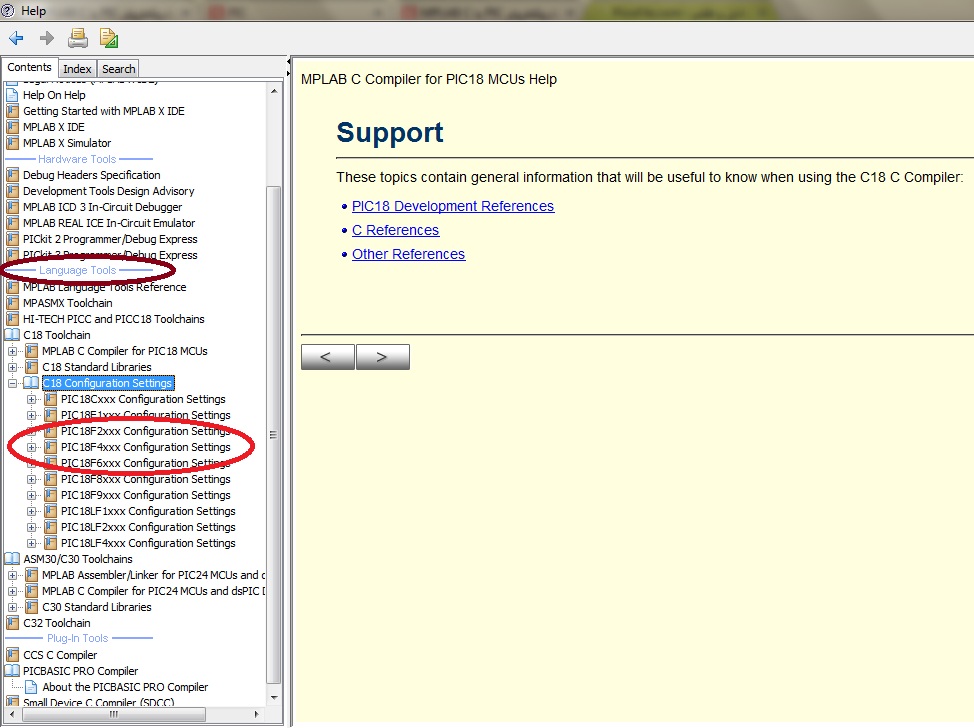Expand MPLAB Assembler/Linker for PIC24 MCUs node

coord(12,575)
